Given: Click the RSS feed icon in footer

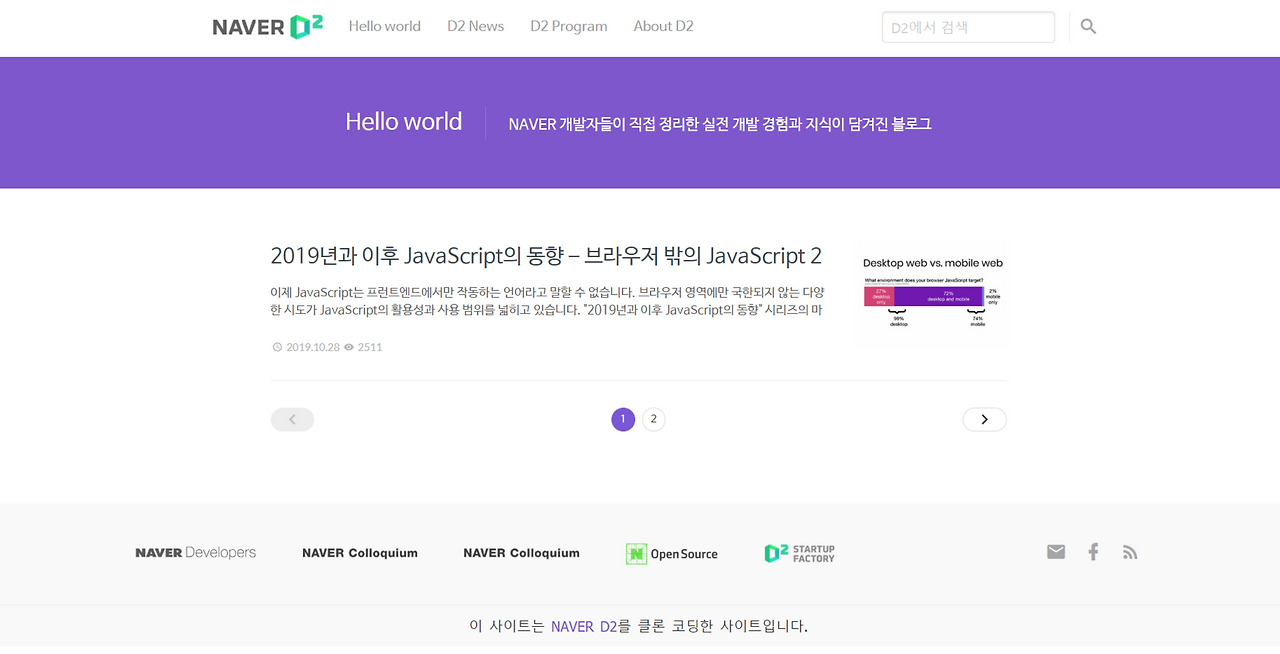Looking at the screenshot, I should (1130, 552).
